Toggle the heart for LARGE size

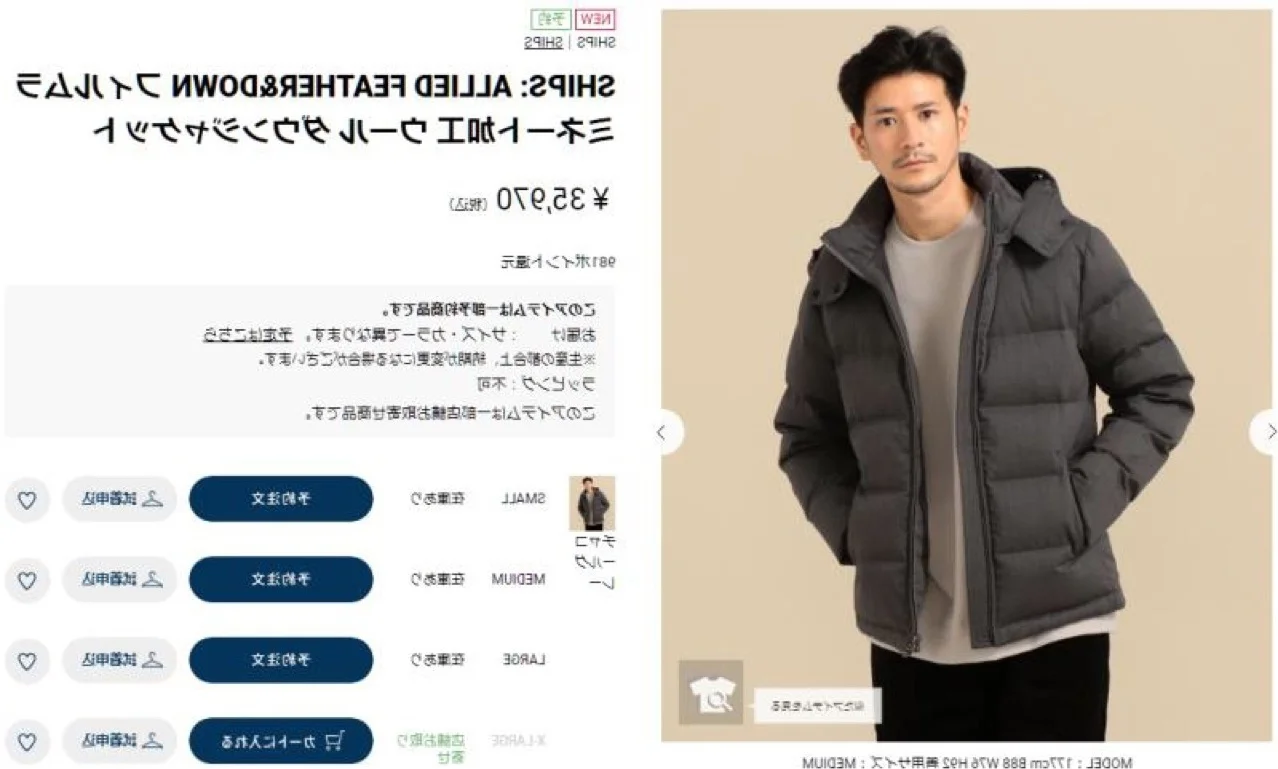[x=27, y=661]
